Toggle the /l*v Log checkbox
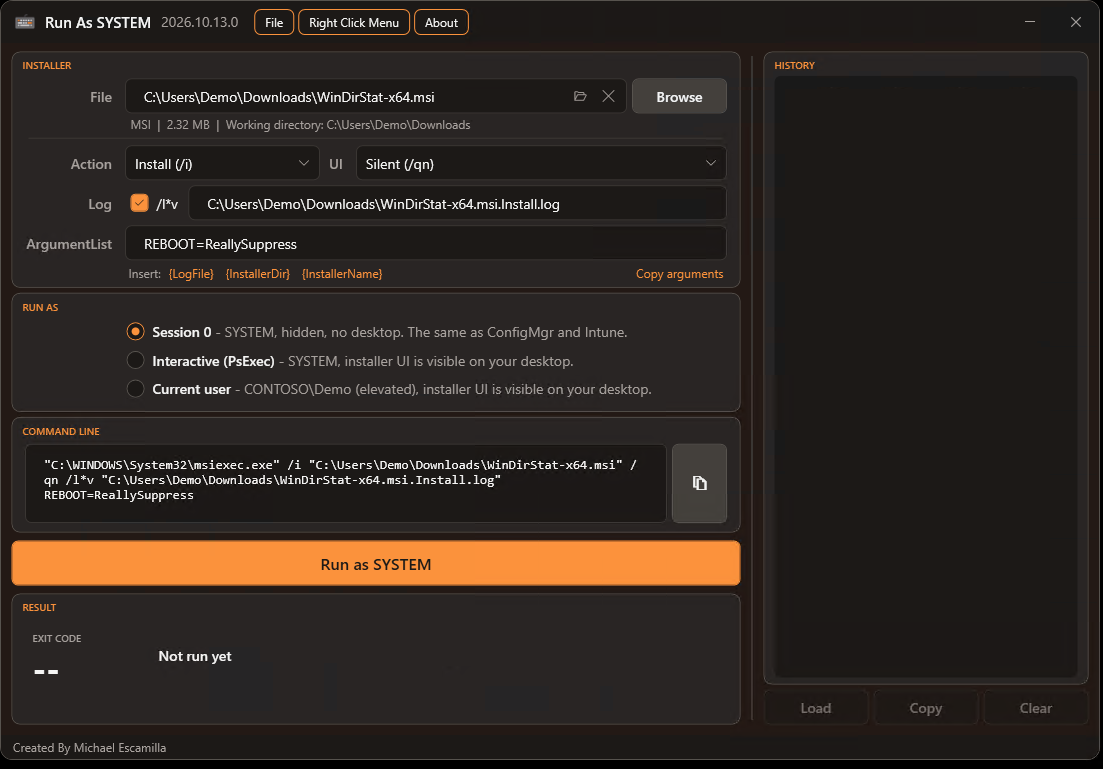The image size is (1103, 769). [139, 203]
